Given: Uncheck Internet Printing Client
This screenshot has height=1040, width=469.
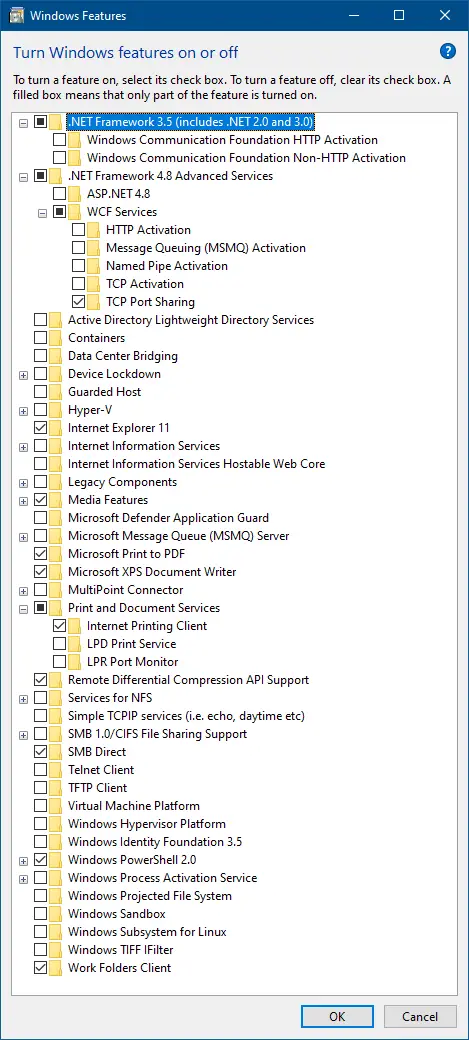Looking at the screenshot, I should coord(60,626).
